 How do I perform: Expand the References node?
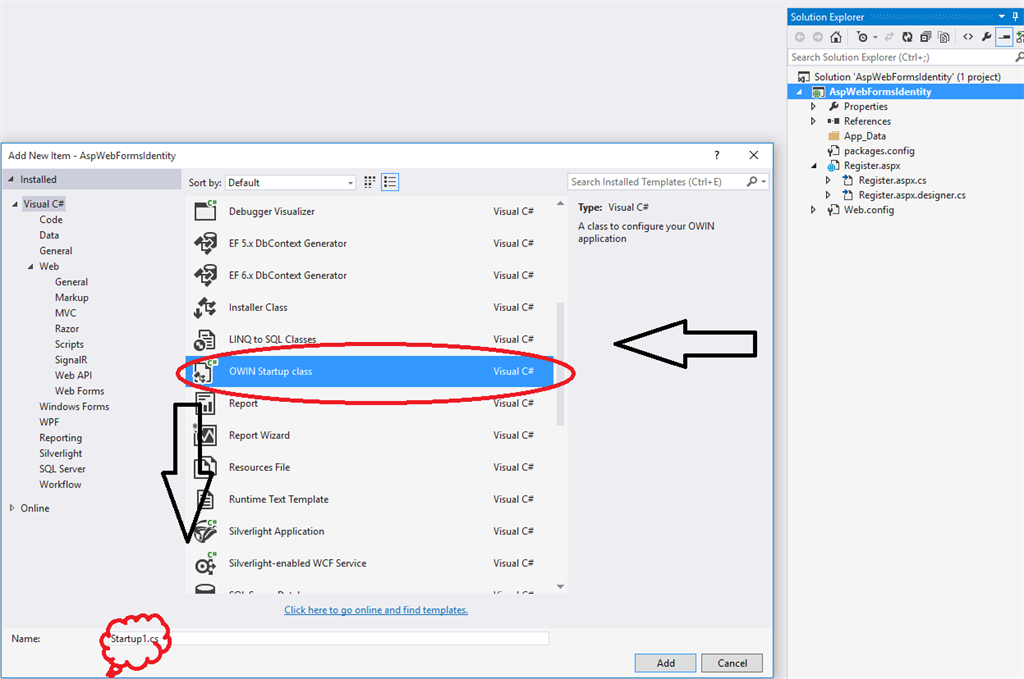[813, 121]
